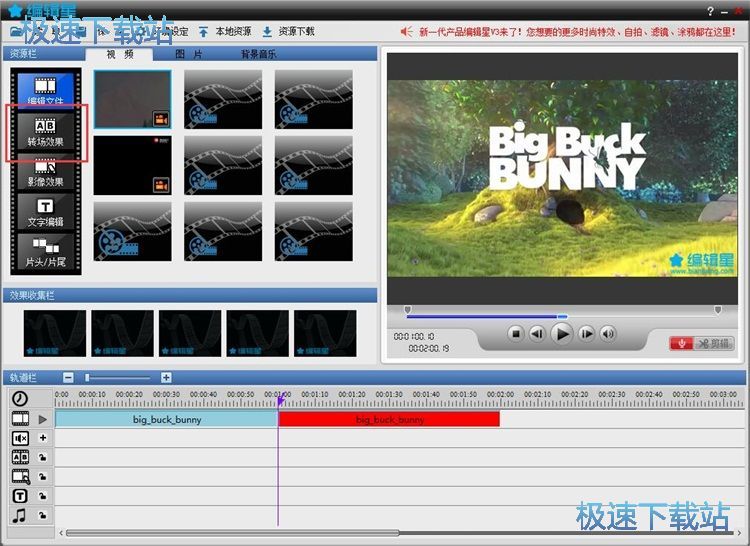Click the preview volume speaker button
The width and height of the screenshot is (750, 546).
[x=608, y=334]
